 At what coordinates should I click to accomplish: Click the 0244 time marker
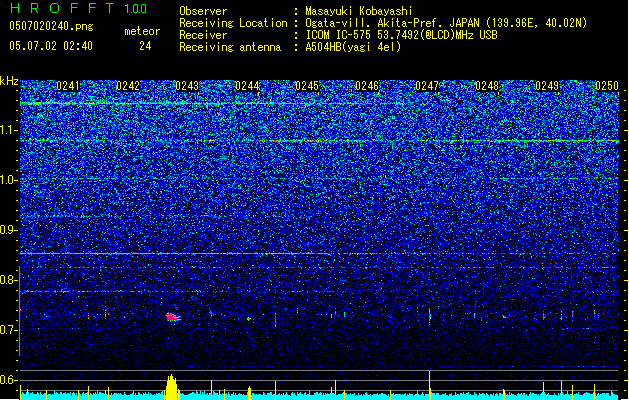247,86
